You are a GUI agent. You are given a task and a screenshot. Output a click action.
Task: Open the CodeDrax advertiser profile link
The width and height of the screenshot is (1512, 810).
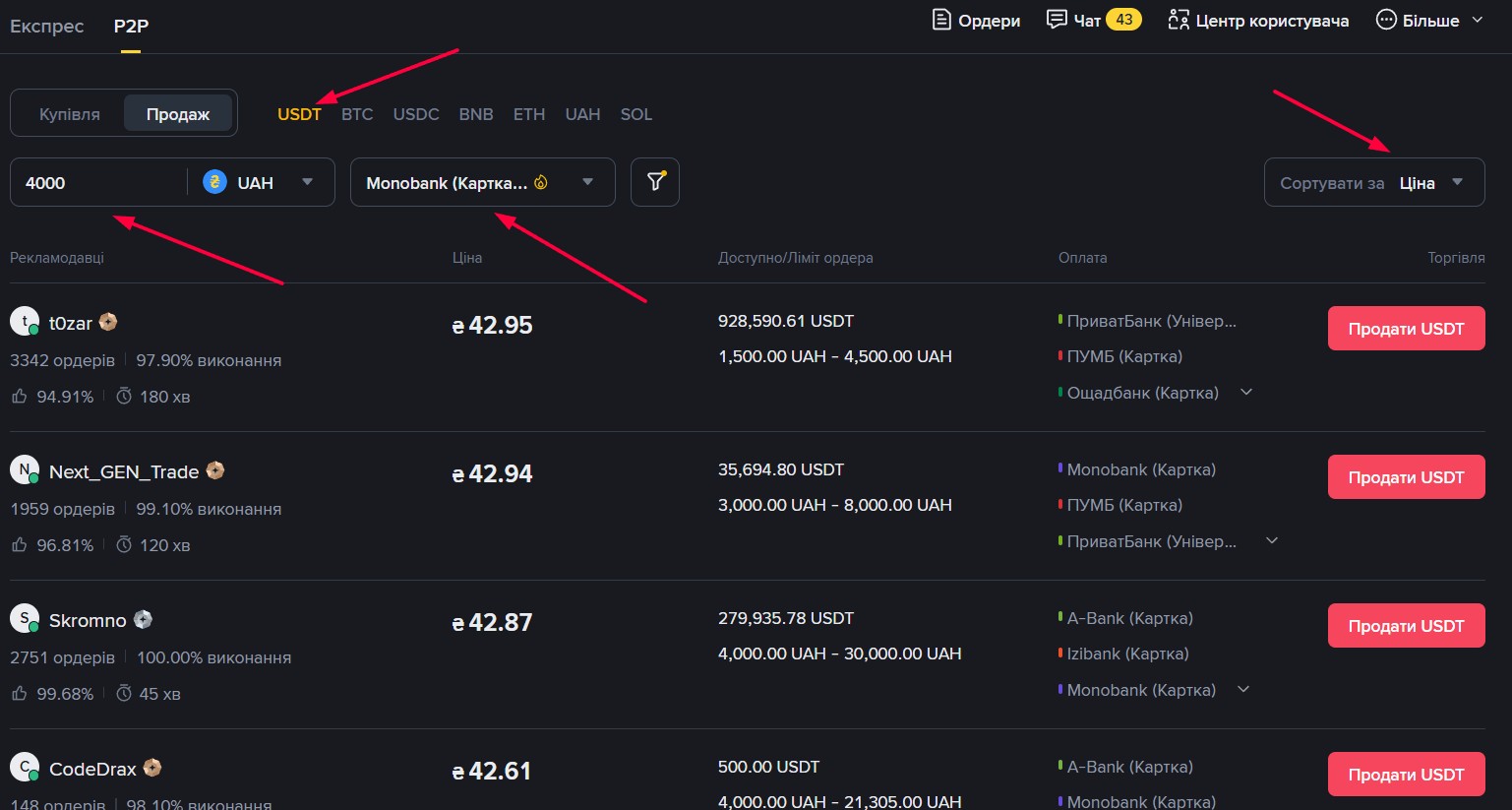92,769
